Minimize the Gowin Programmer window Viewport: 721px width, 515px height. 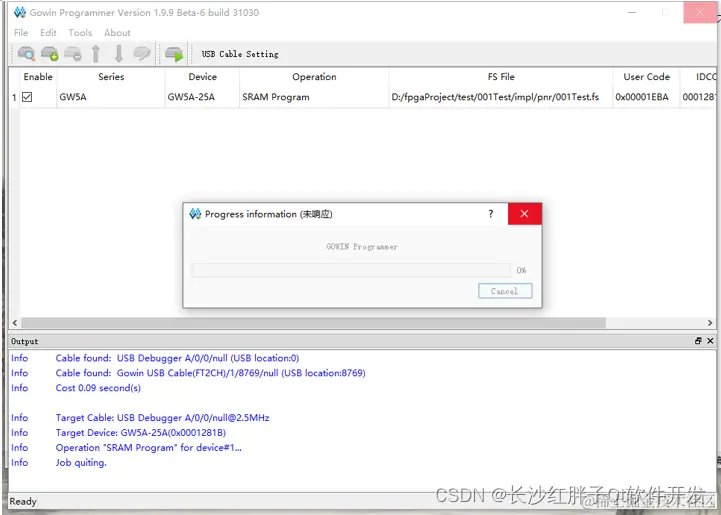632,12
